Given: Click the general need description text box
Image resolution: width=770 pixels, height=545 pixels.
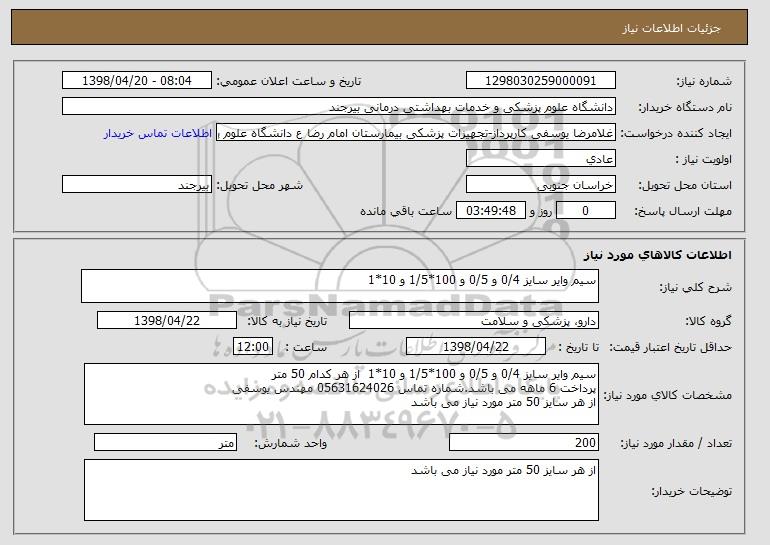Looking at the screenshot, I should coord(340,286).
